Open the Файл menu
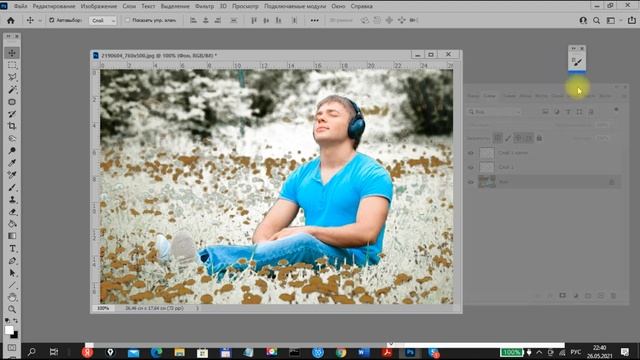The image size is (640, 360). click(20, 6)
